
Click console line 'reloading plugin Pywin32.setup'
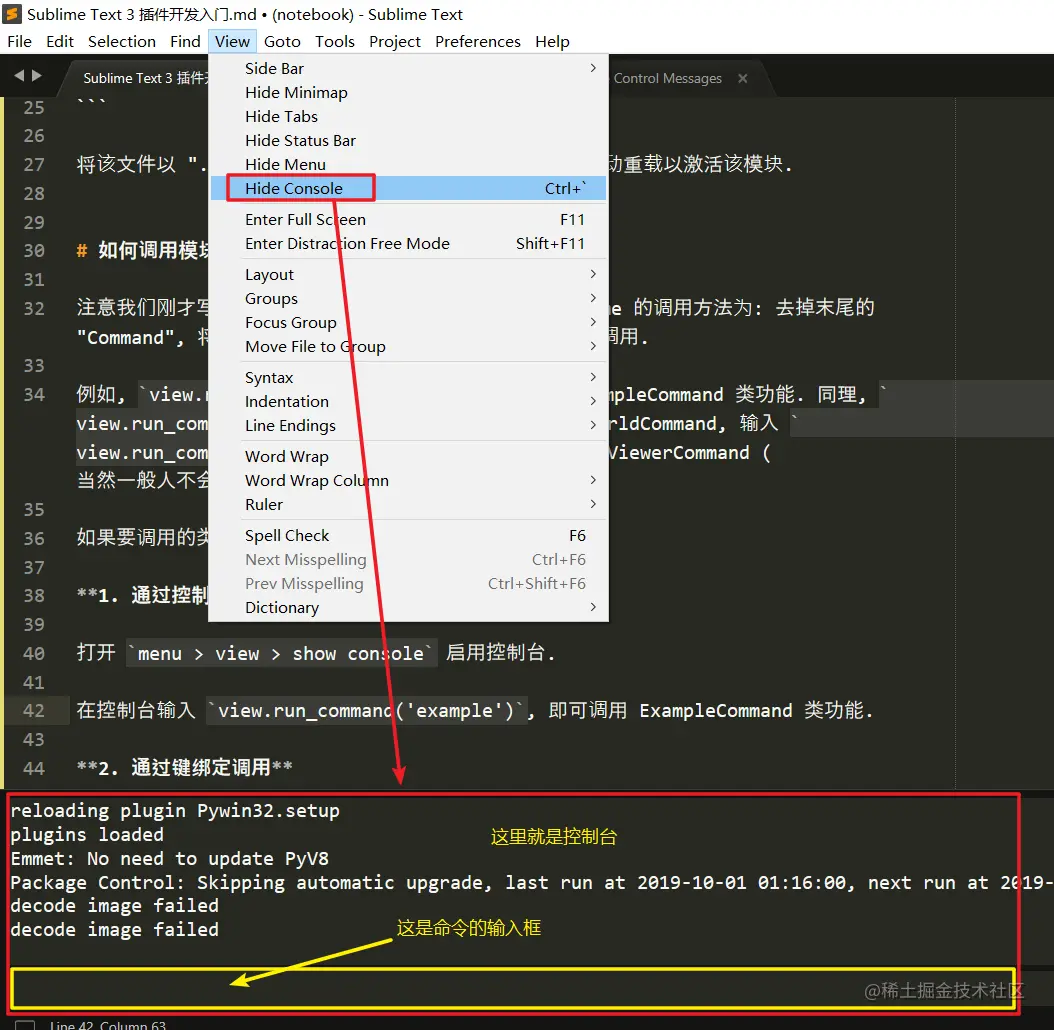pos(175,811)
